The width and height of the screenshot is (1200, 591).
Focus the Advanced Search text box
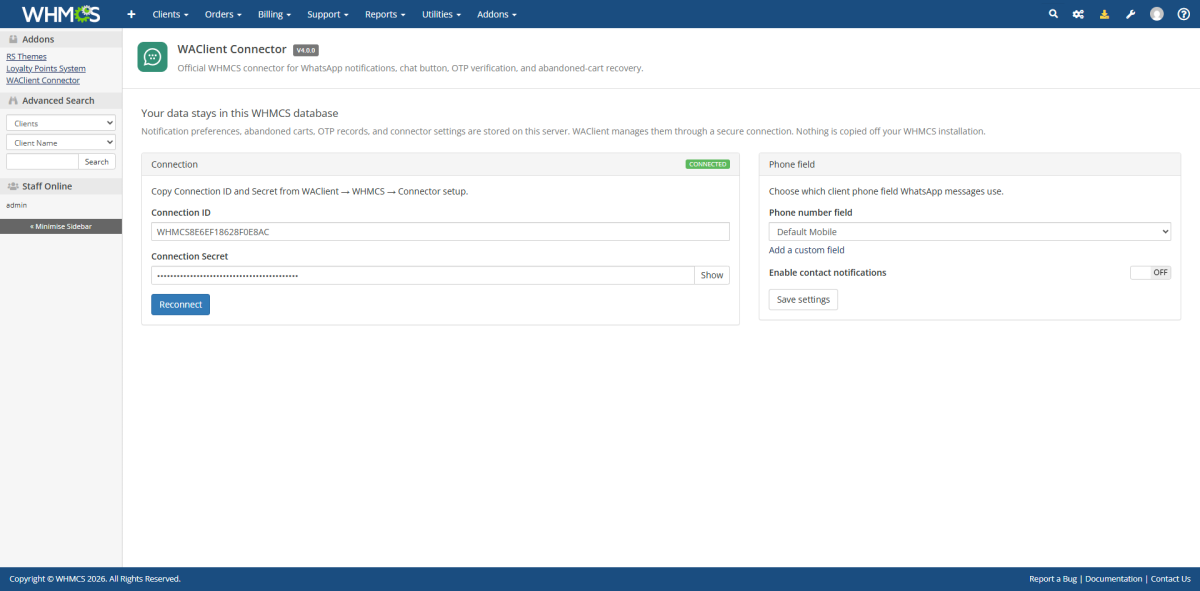42,161
